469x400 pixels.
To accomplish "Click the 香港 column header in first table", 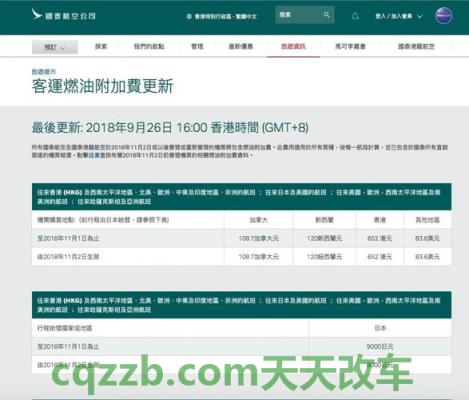I will [x=380, y=220].
